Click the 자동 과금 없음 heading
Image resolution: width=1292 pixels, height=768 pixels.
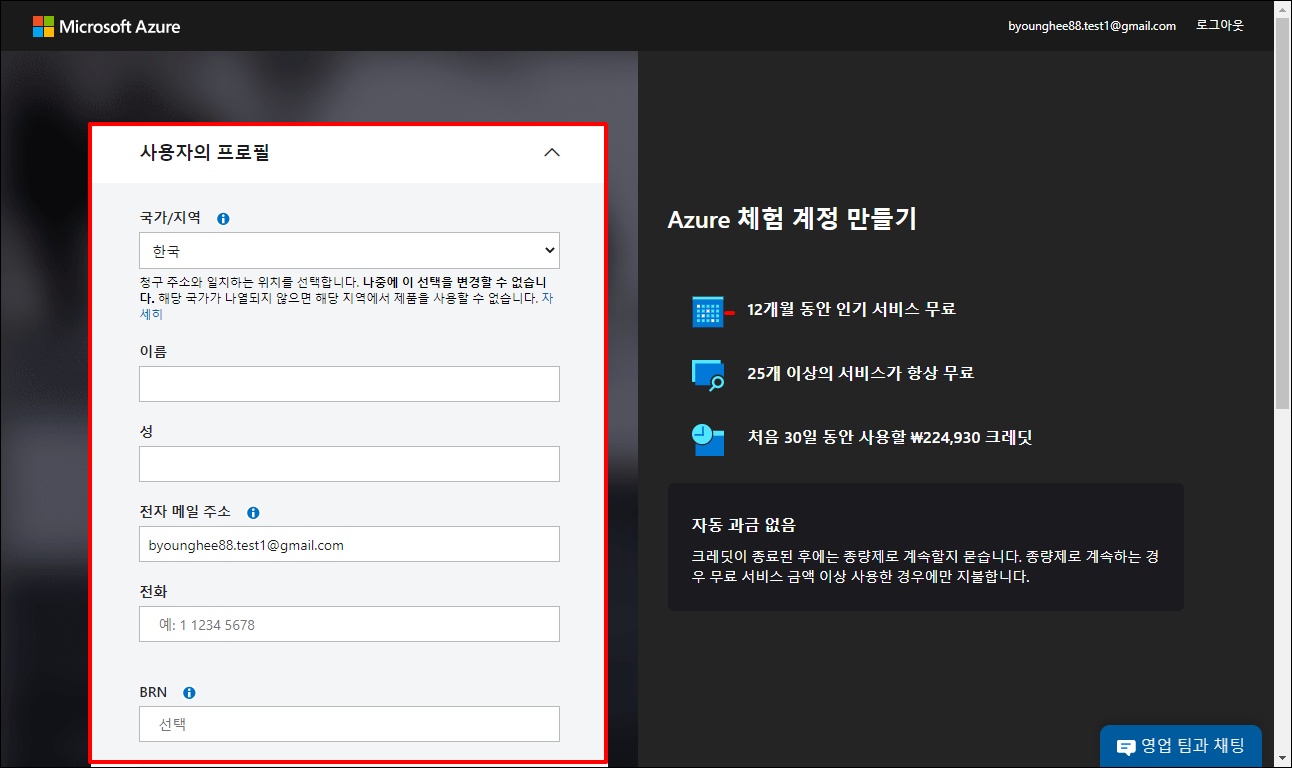(743, 525)
